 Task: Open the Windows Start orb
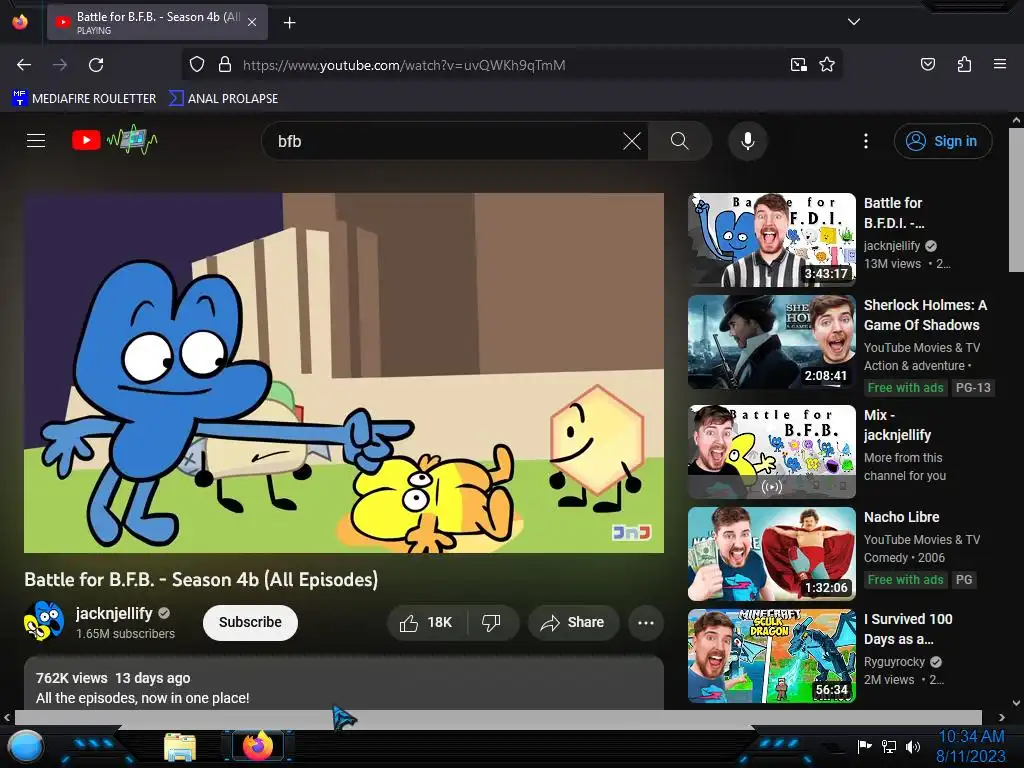pos(25,746)
